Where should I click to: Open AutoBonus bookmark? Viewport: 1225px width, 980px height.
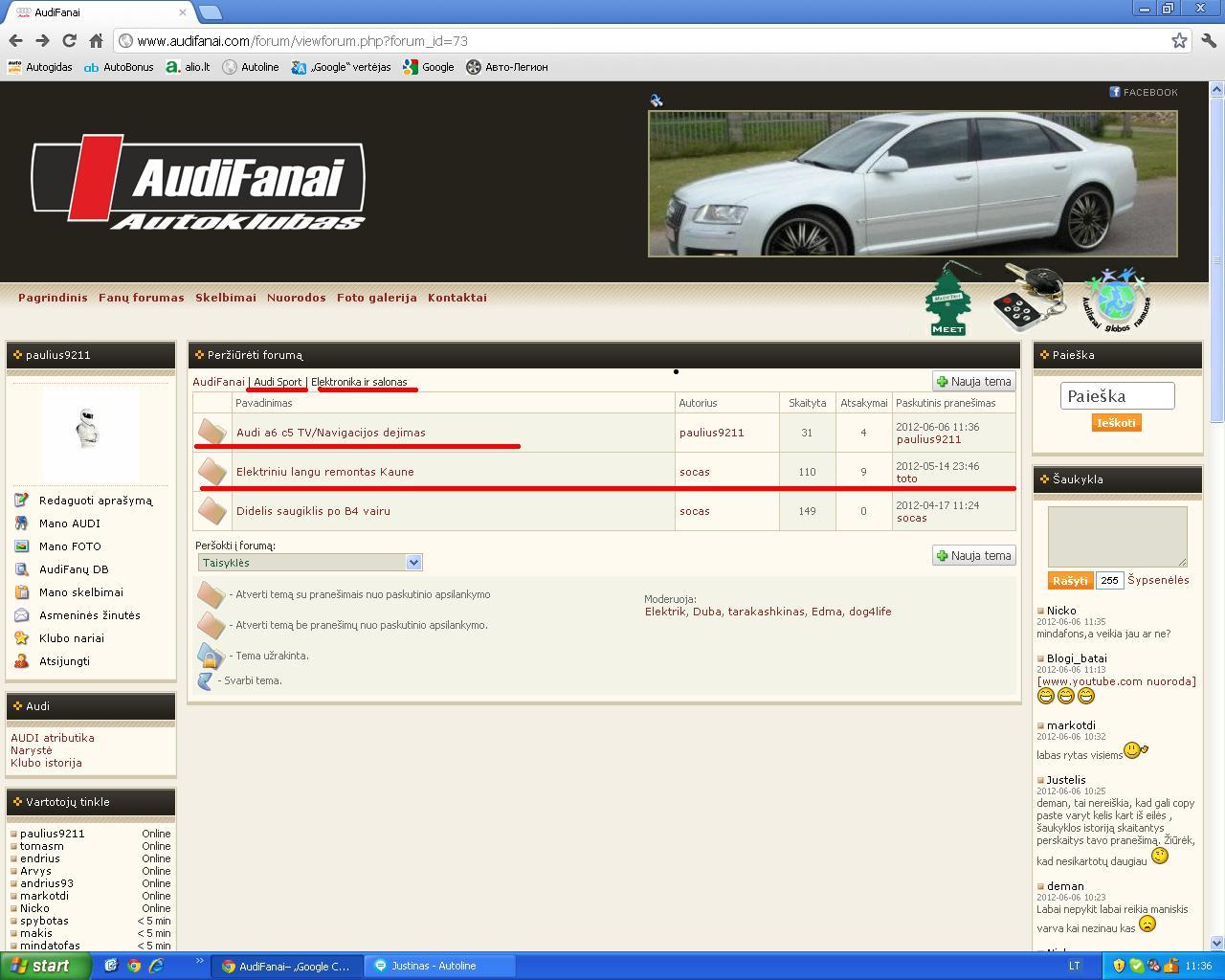point(119,67)
